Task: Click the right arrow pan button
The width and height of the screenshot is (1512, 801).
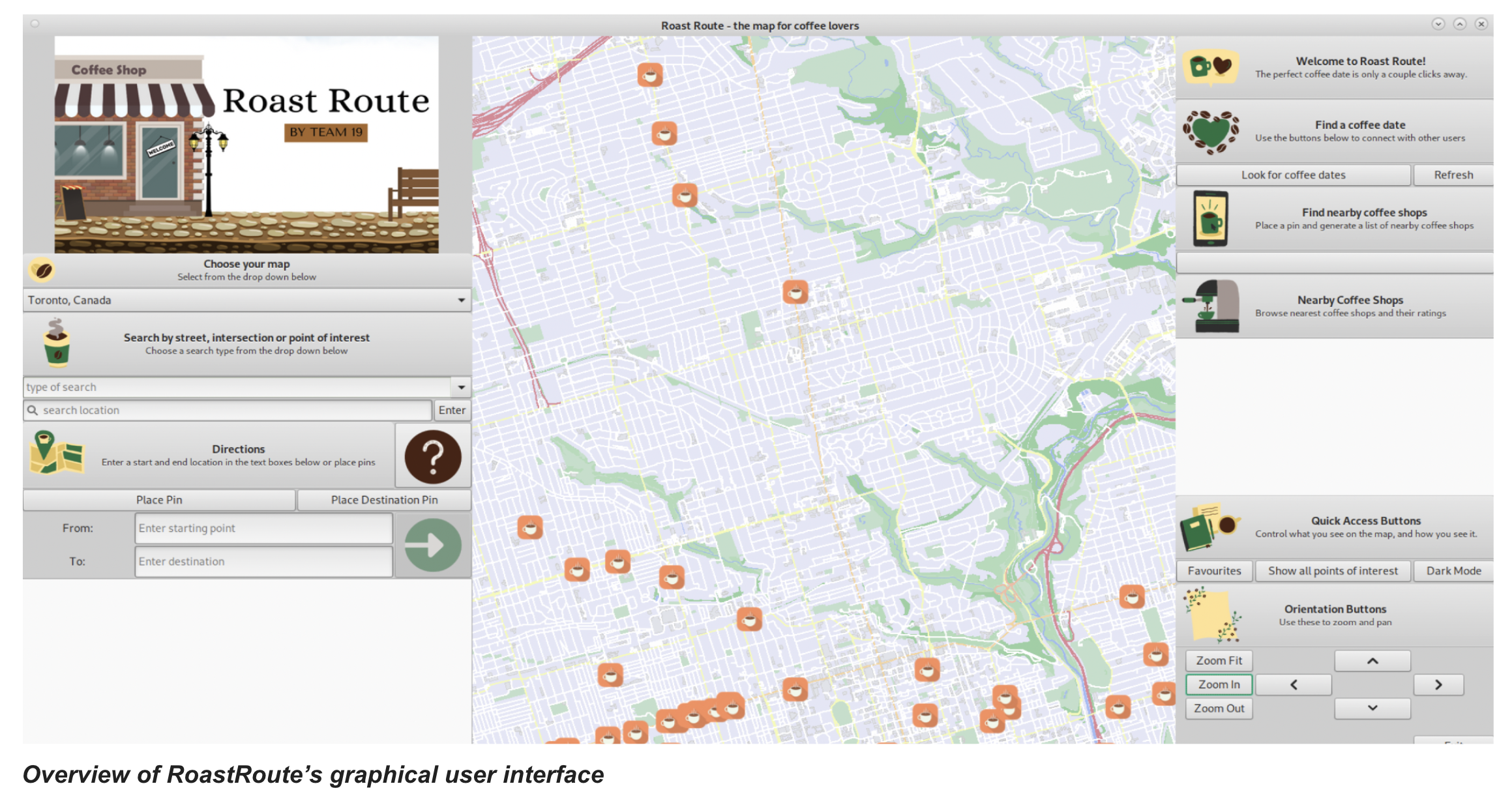Action: [x=1438, y=684]
